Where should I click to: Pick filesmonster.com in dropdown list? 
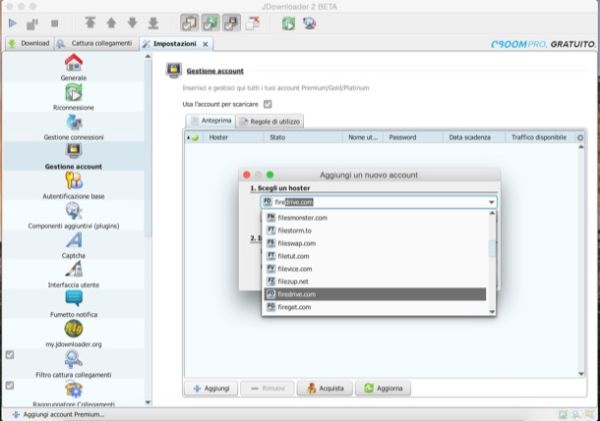click(375, 217)
